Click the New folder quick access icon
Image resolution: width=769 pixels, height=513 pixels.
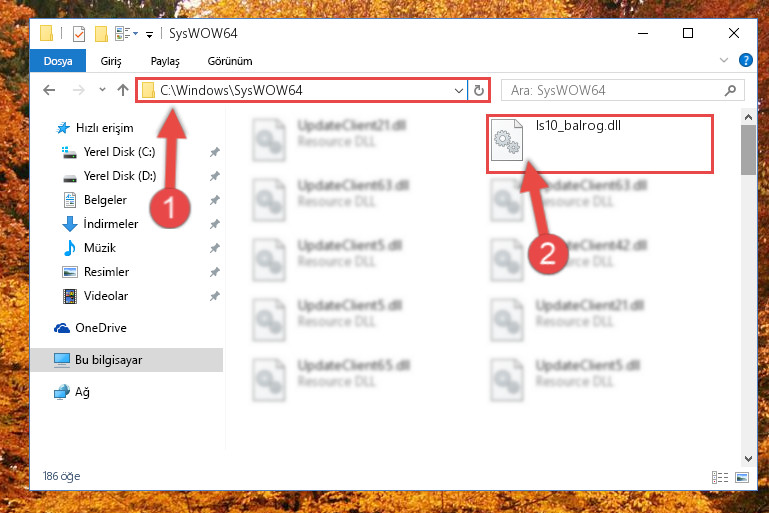point(101,34)
